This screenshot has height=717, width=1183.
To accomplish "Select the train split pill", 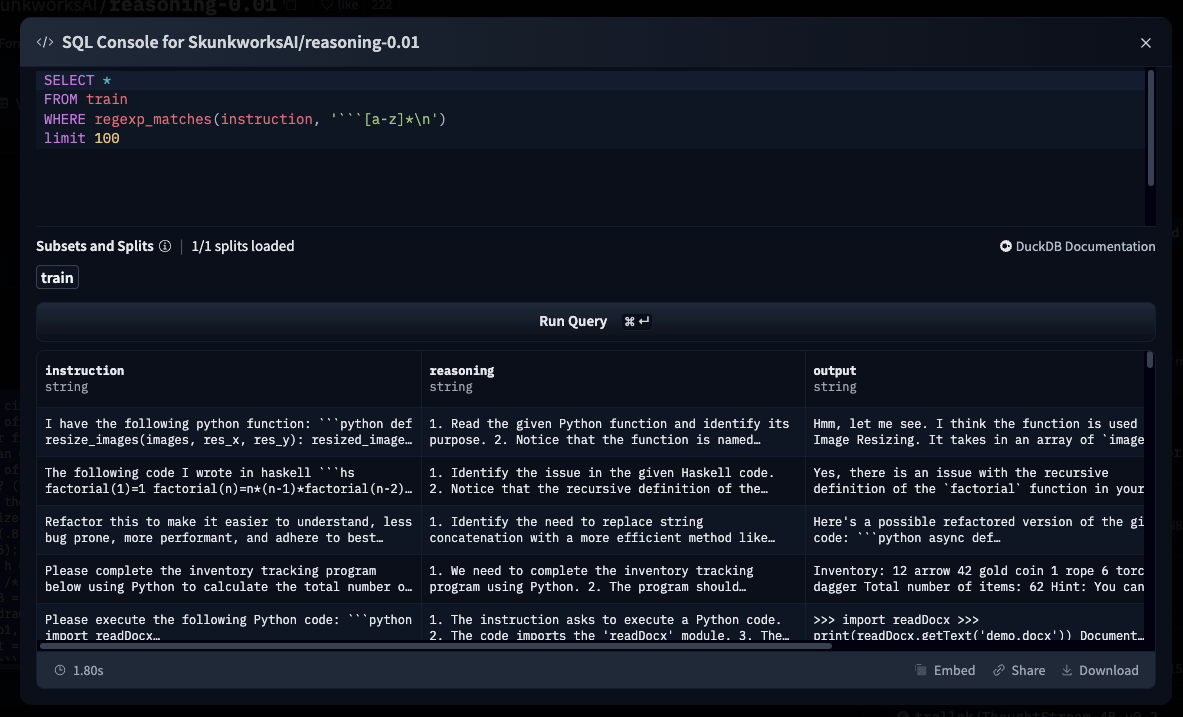I will [x=57, y=277].
